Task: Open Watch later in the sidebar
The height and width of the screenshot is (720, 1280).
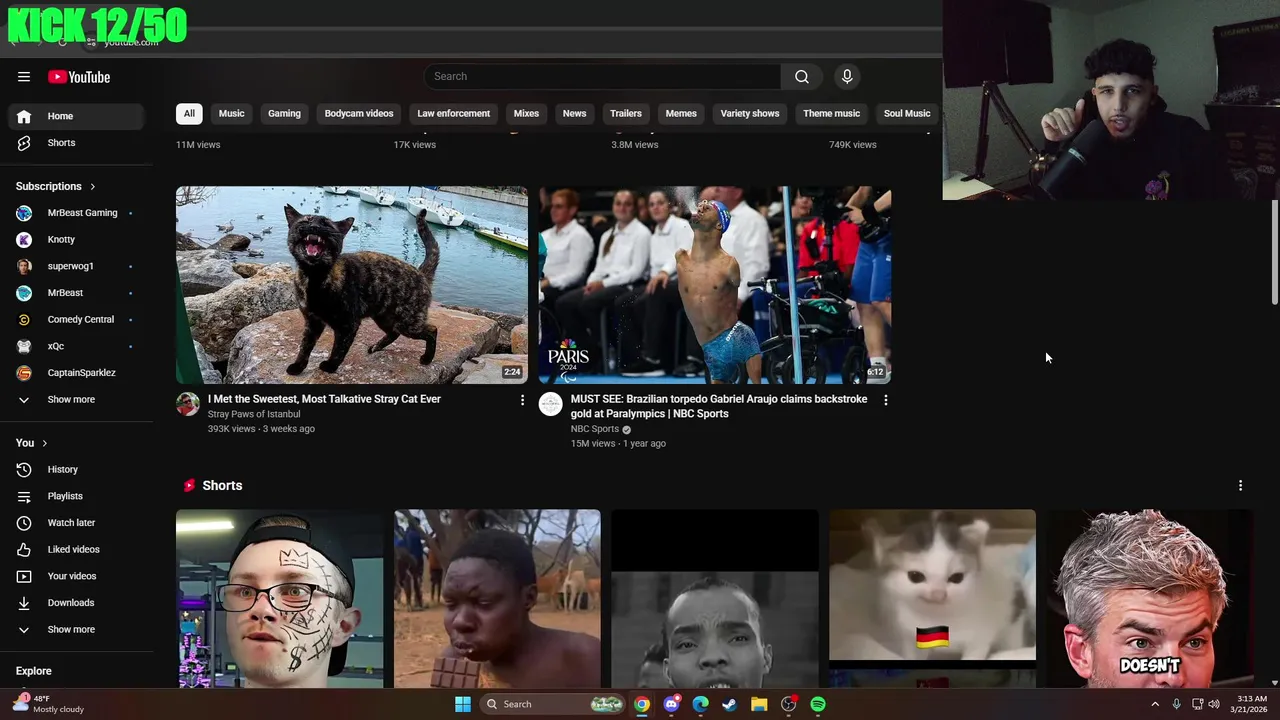Action: (76, 523)
